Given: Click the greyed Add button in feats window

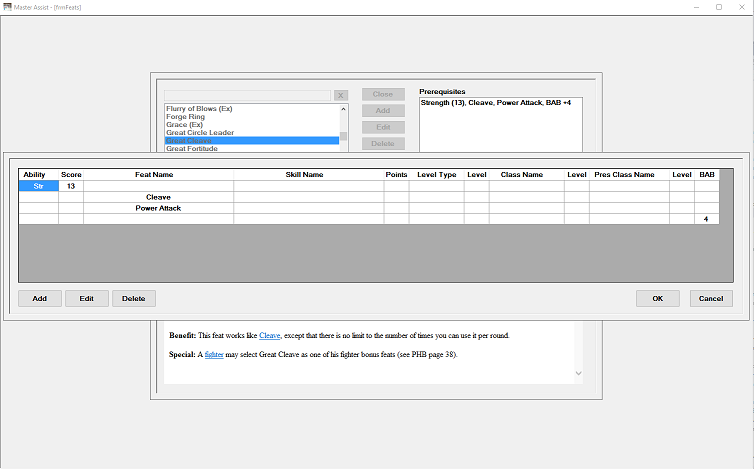Looking at the screenshot, I should [x=383, y=111].
